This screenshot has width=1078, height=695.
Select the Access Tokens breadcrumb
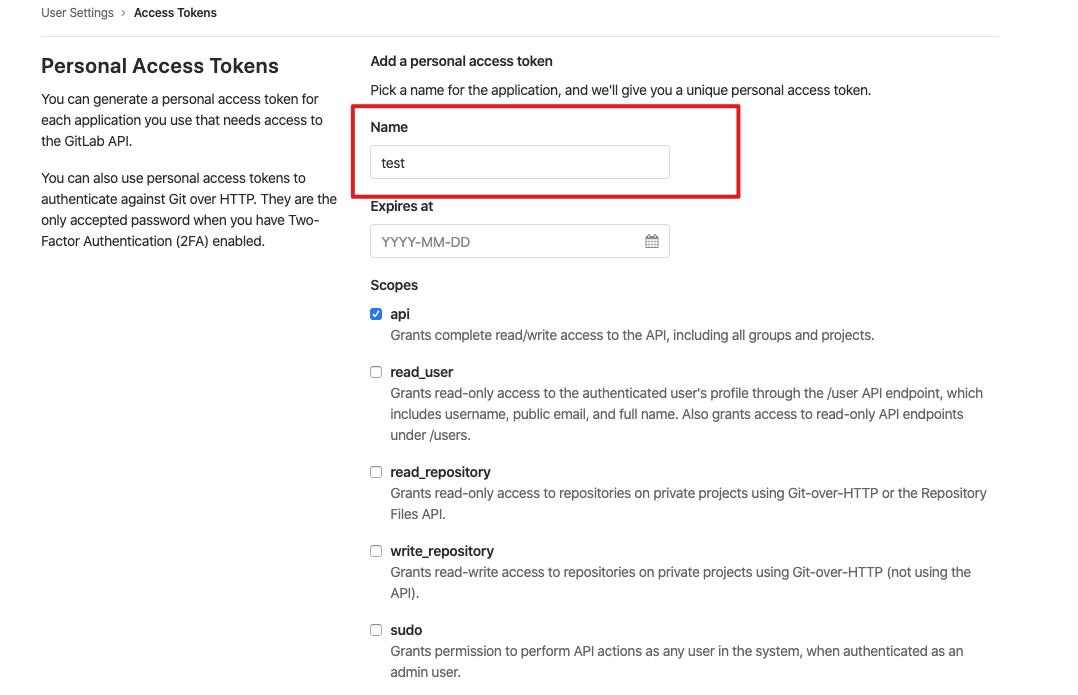tap(175, 12)
